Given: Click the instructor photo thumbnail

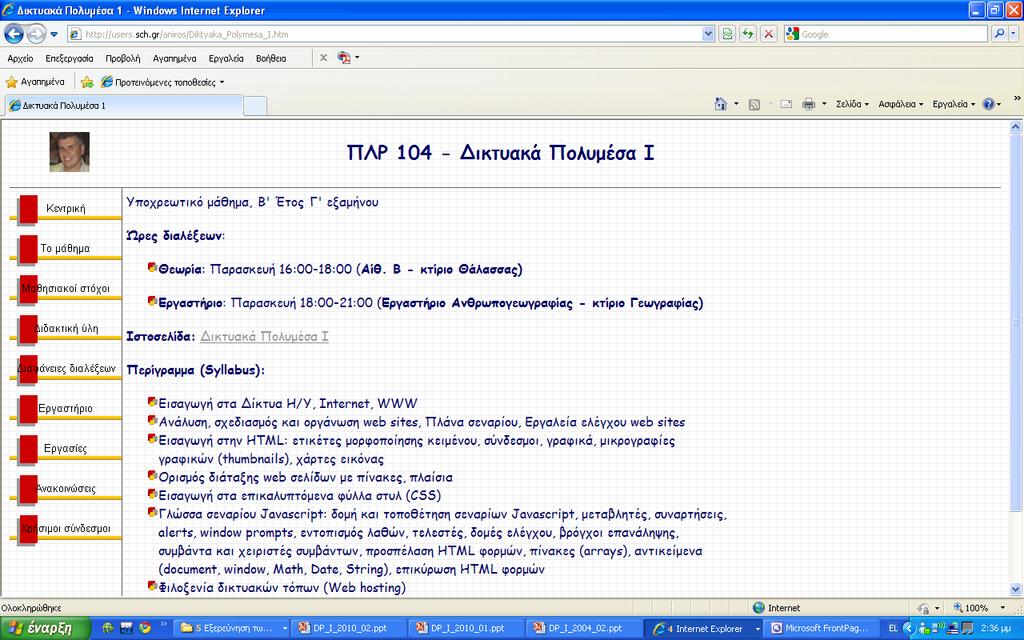Looking at the screenshot, I should (x=69, y=152).
